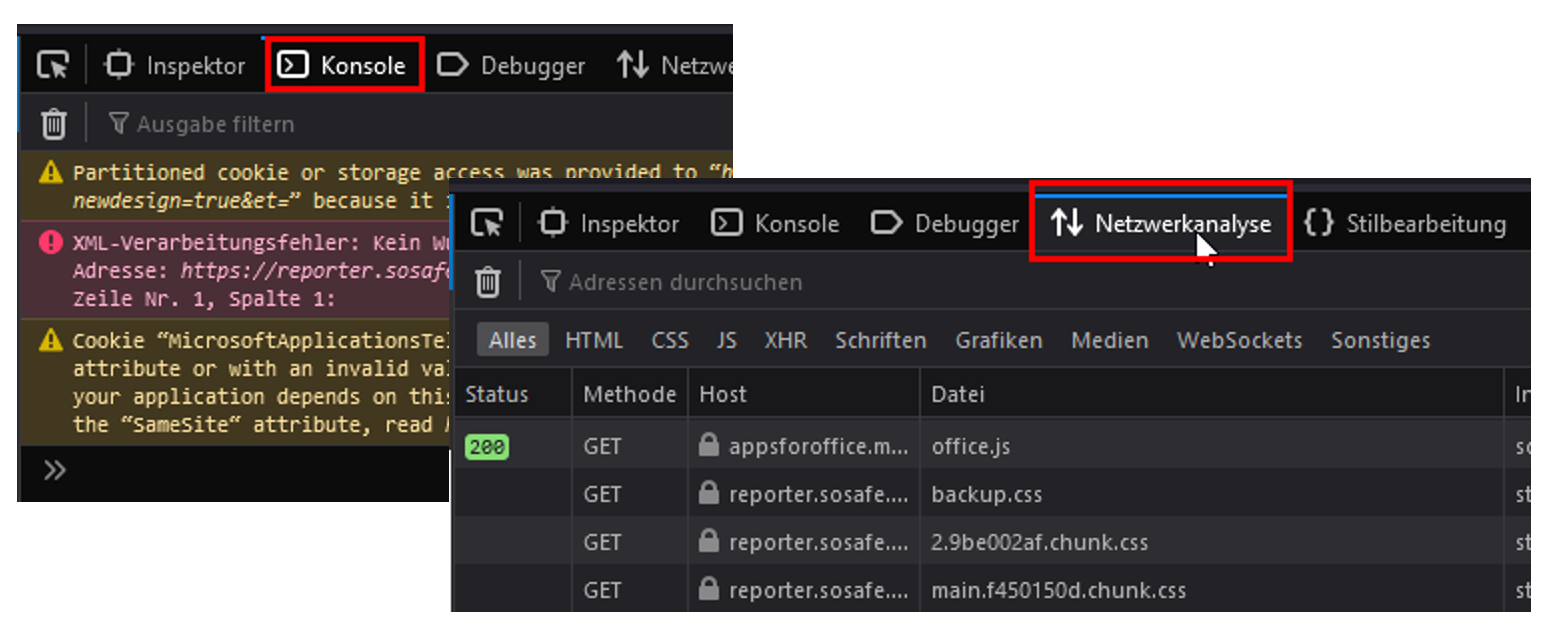This screenshot has height=635, width=1547.
Task: Clear console output with the trash icon
Action: tap(54, 124)
